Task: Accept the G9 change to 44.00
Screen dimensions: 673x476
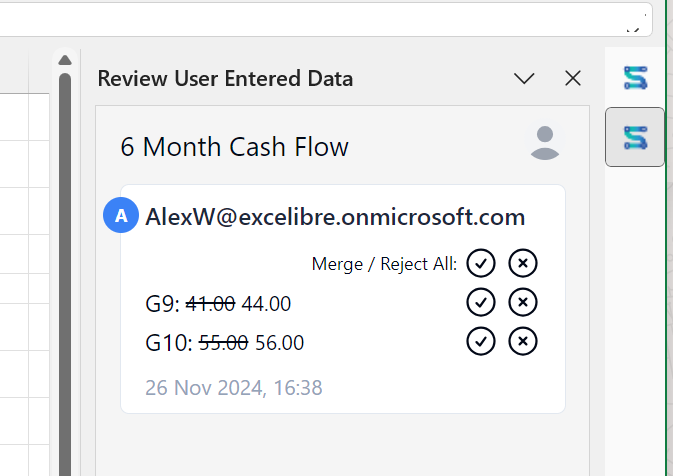Action: pos(481,302)
